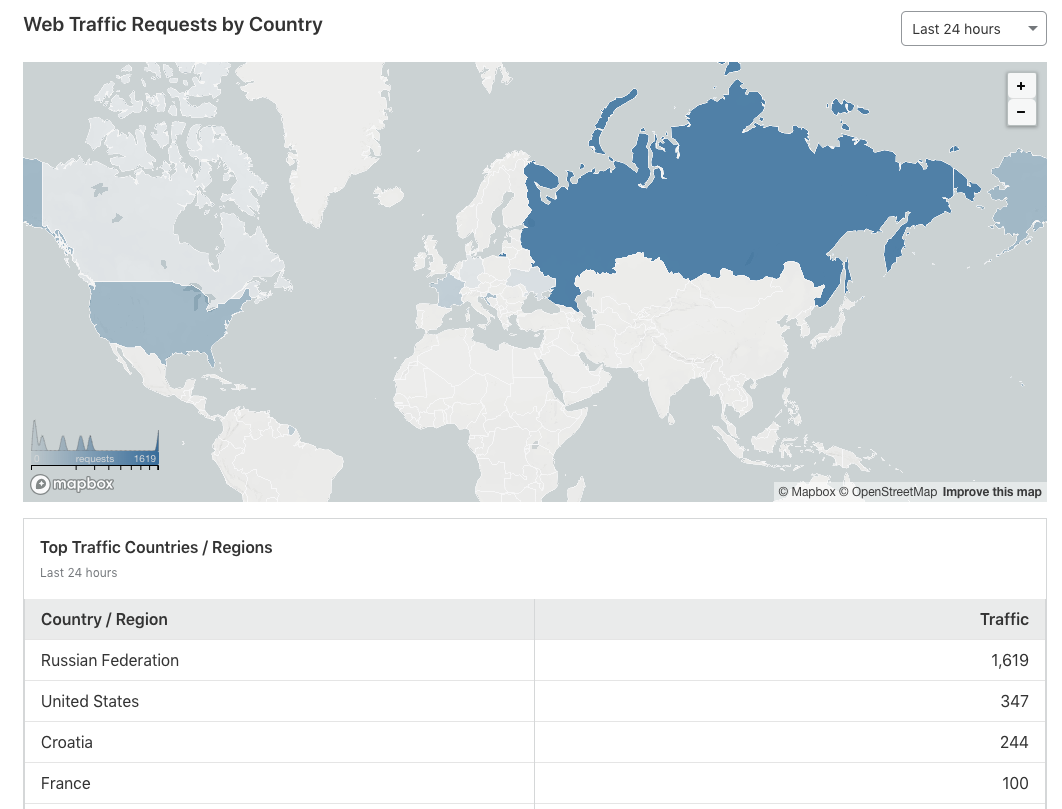1062x809 pixels.
Task: Zoom out the map with minus button
Action: [x=1020, y=112]
